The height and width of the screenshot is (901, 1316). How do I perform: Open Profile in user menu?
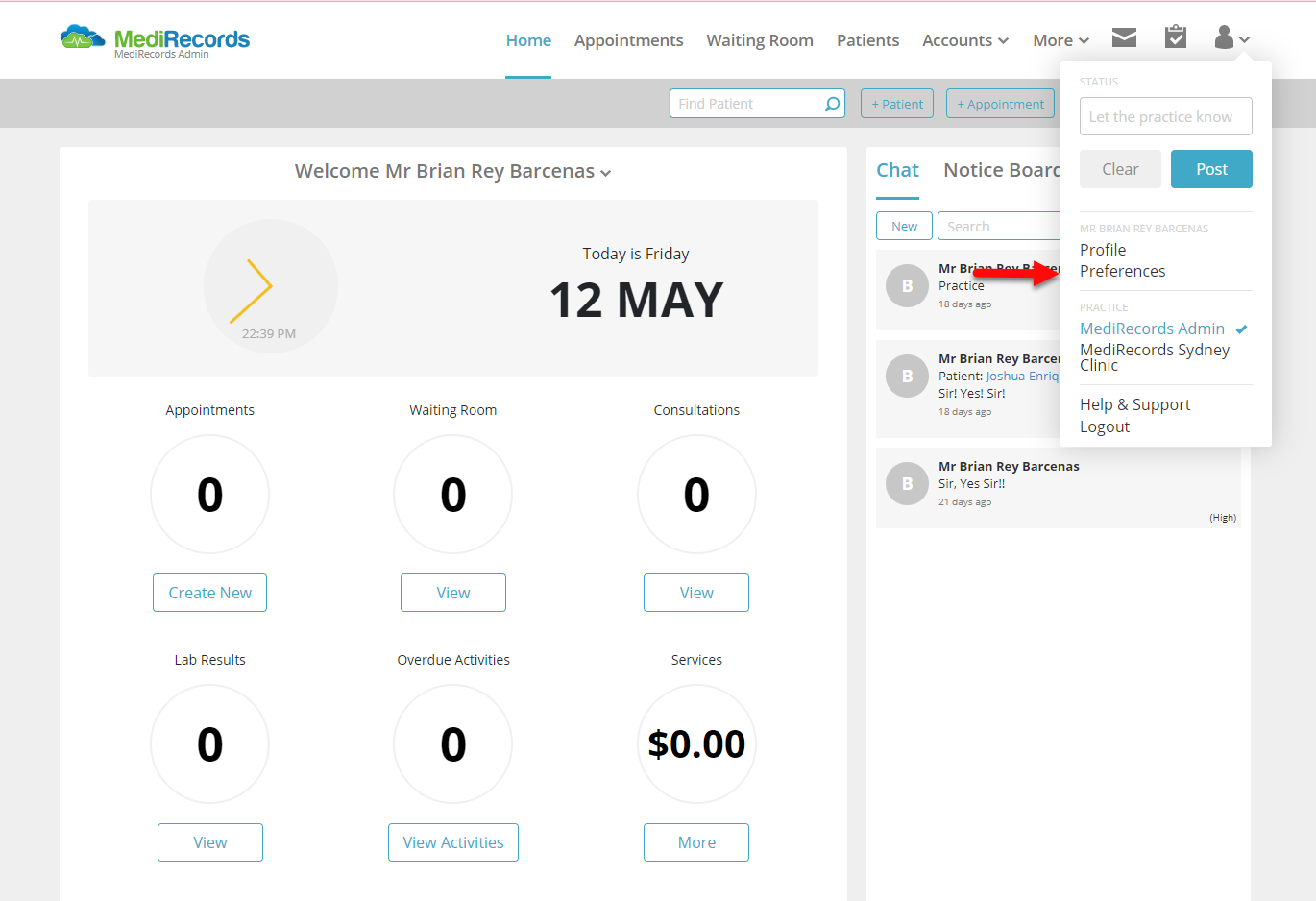(1103, 250)
